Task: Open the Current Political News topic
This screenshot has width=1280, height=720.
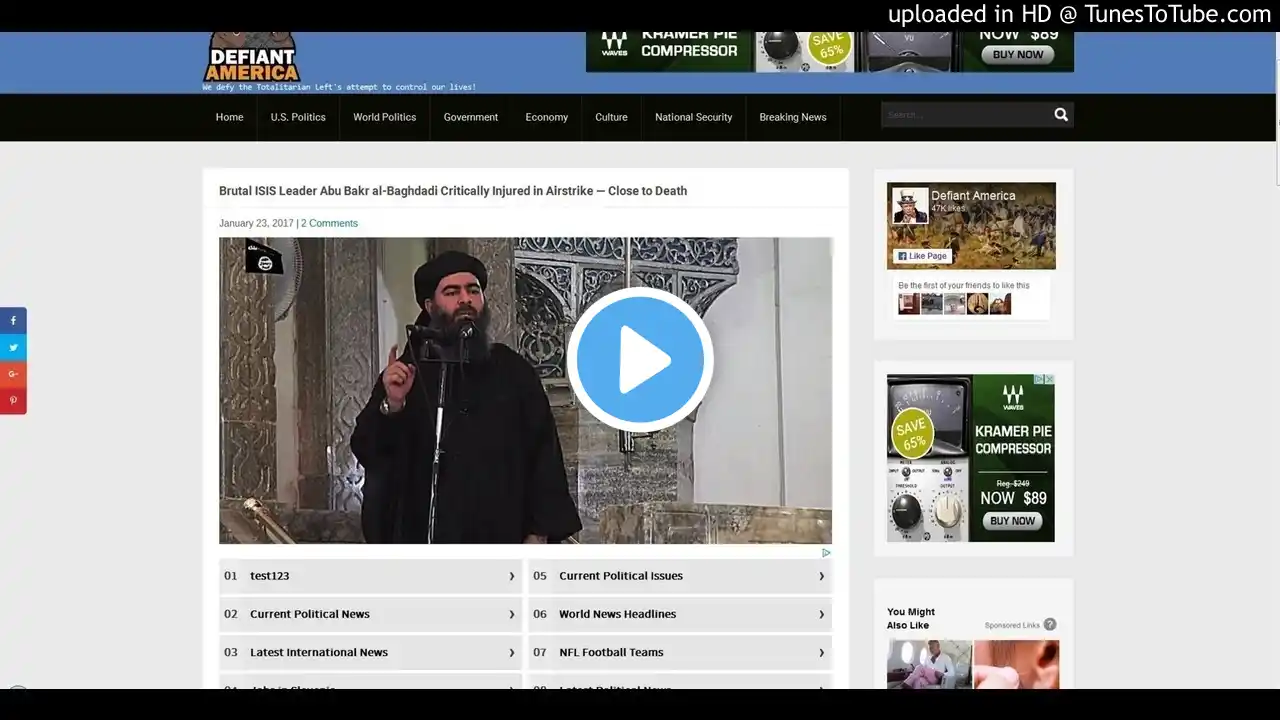Action: 310,614
